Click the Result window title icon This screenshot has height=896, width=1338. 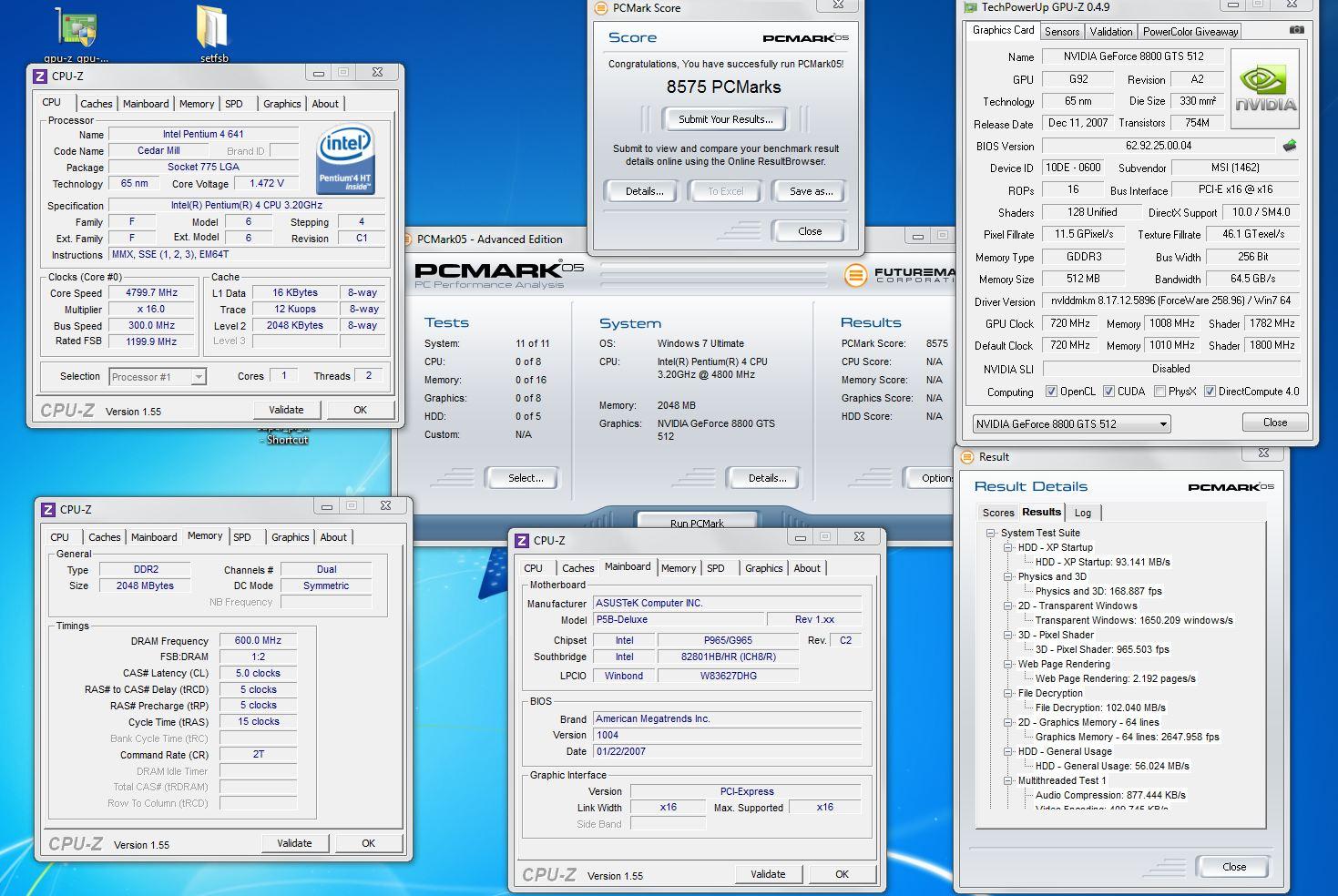(x=967, y=456)
